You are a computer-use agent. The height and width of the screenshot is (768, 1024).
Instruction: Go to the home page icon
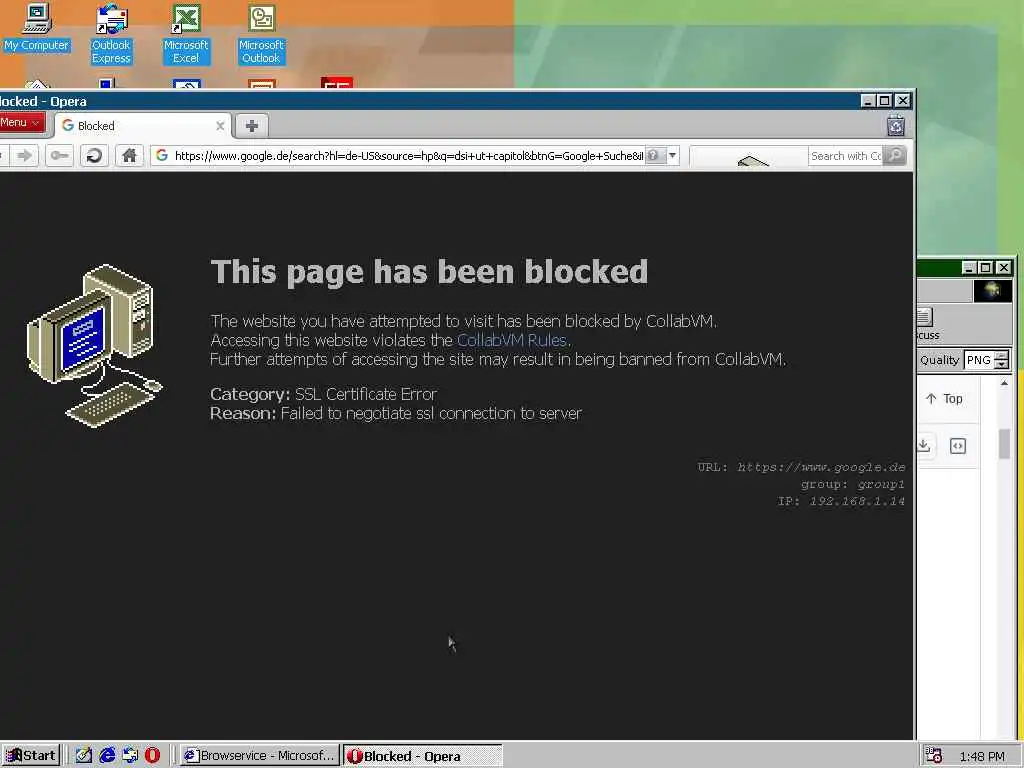tap(129, 155)
